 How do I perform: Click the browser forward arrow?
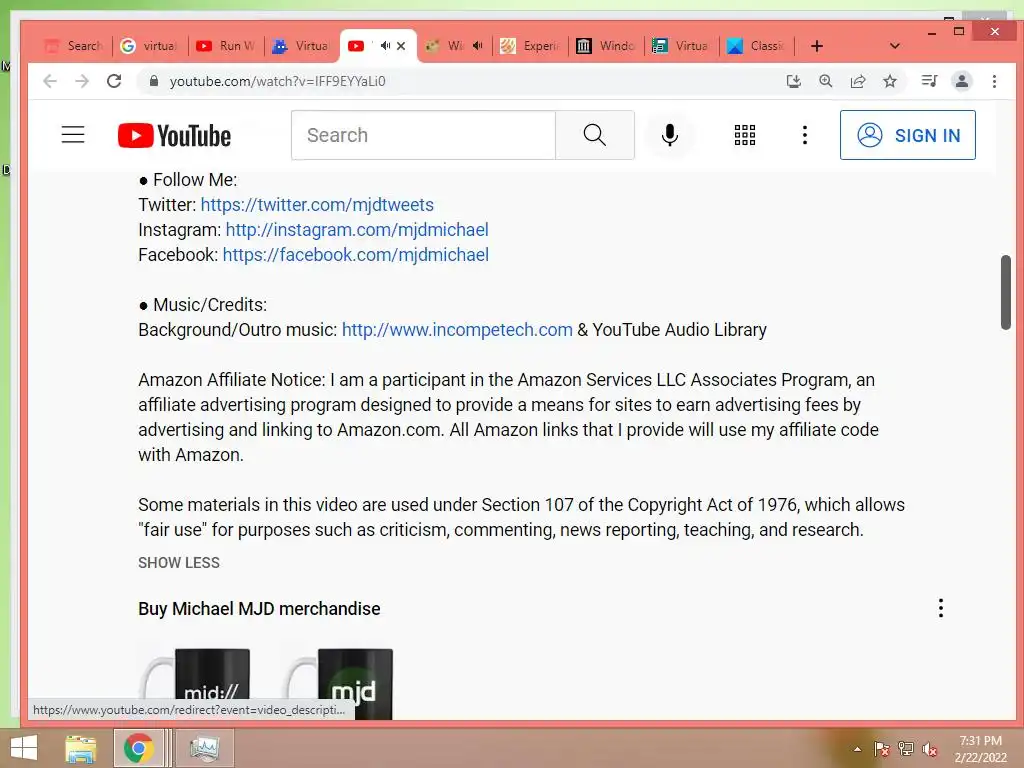(82, 81)
